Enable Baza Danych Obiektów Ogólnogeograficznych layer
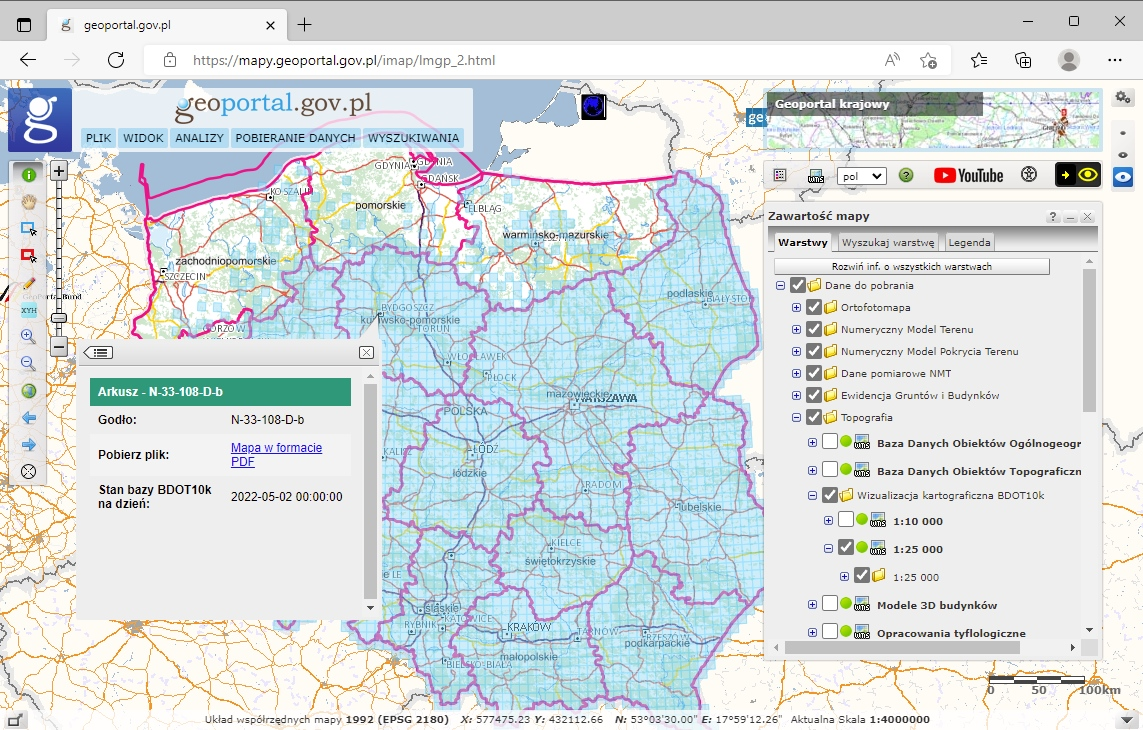The image size is (1143, 730). (830, 443)
